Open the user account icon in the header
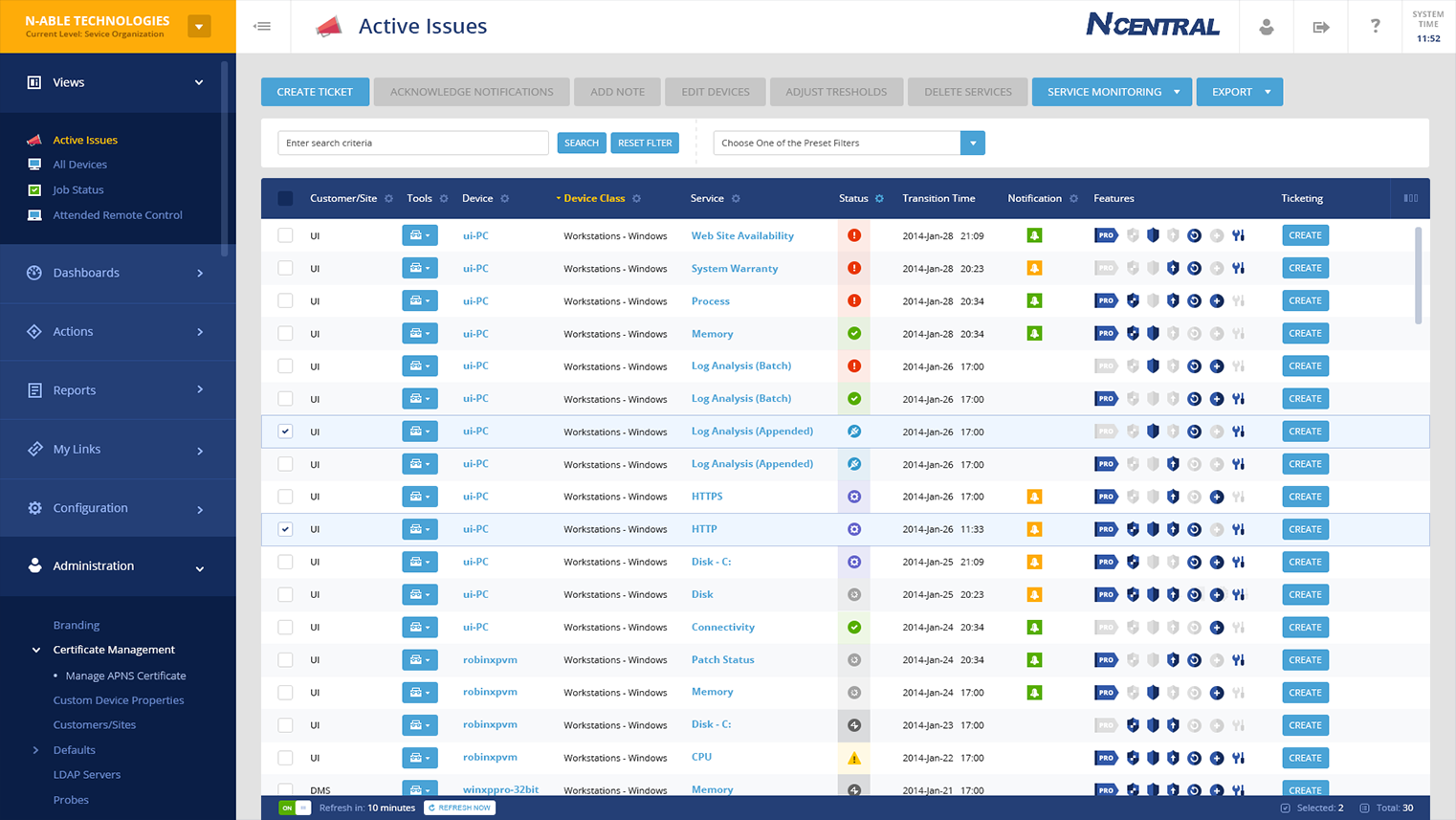This screenshot has height=820, width=1456. (1266, 27)
